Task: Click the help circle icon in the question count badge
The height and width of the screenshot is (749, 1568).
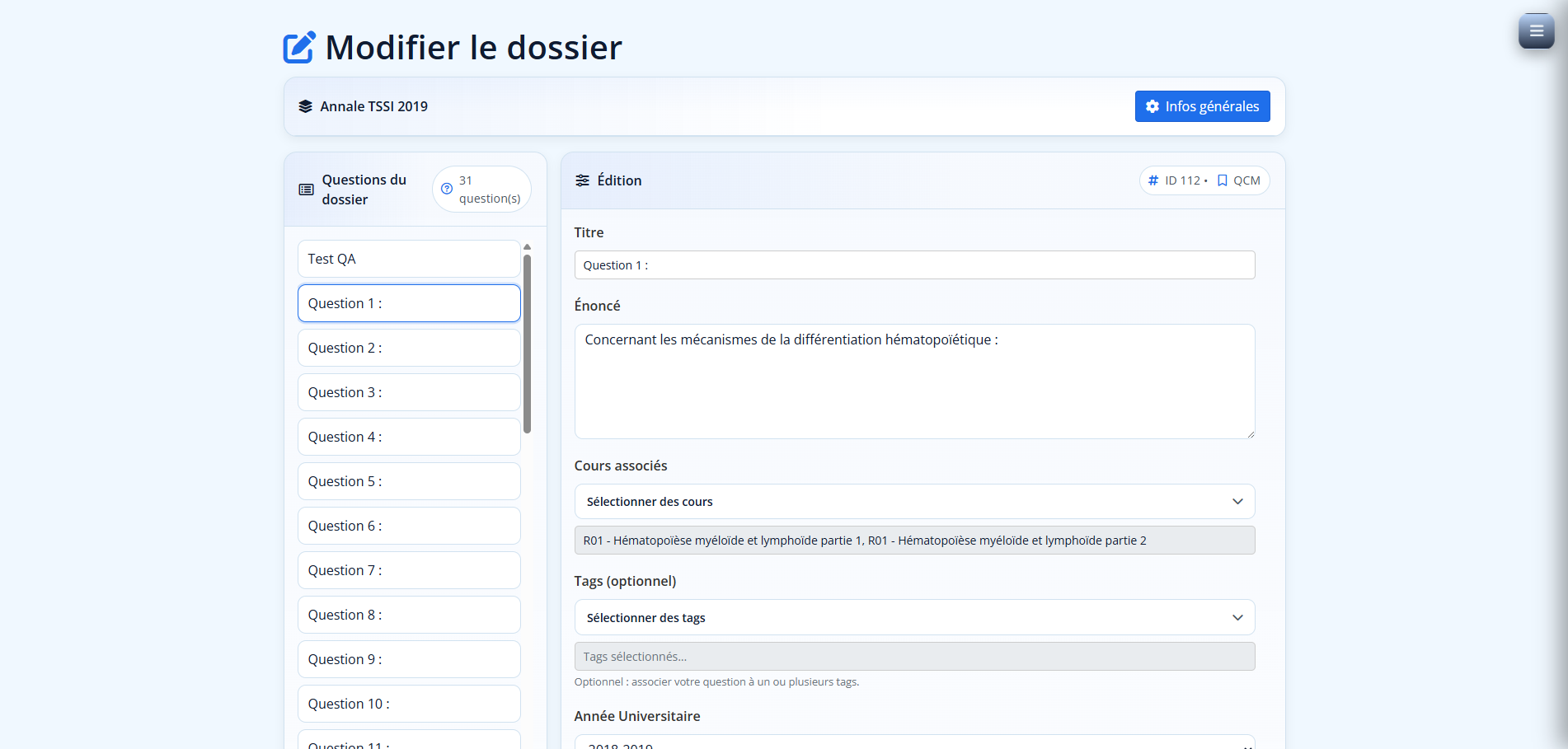Action: point(446,189)
